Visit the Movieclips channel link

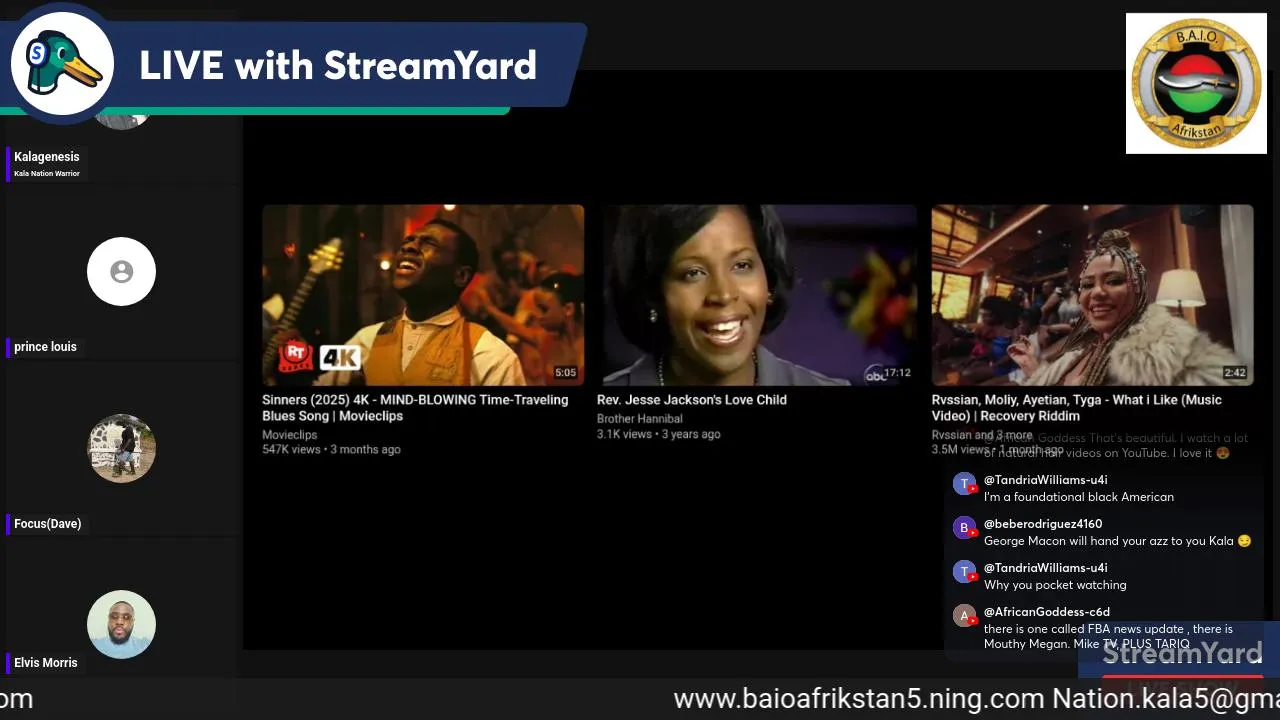coord(290,435)
